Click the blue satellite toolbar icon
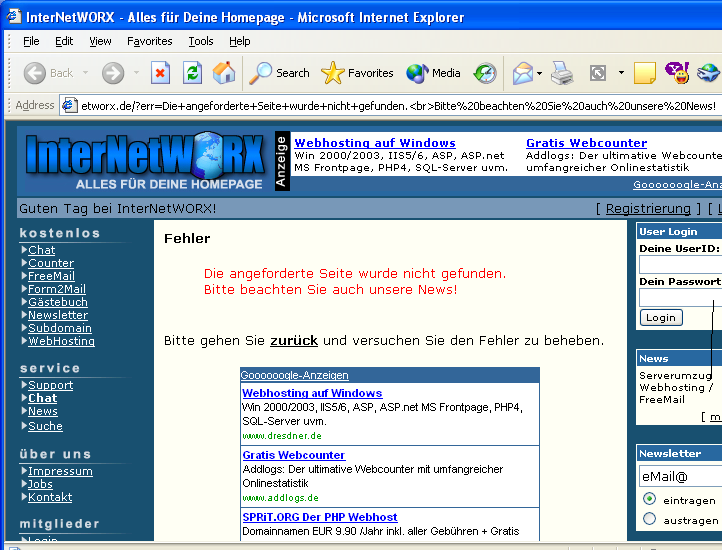Viewport: 722px width, 550px height. pos(708,73)
